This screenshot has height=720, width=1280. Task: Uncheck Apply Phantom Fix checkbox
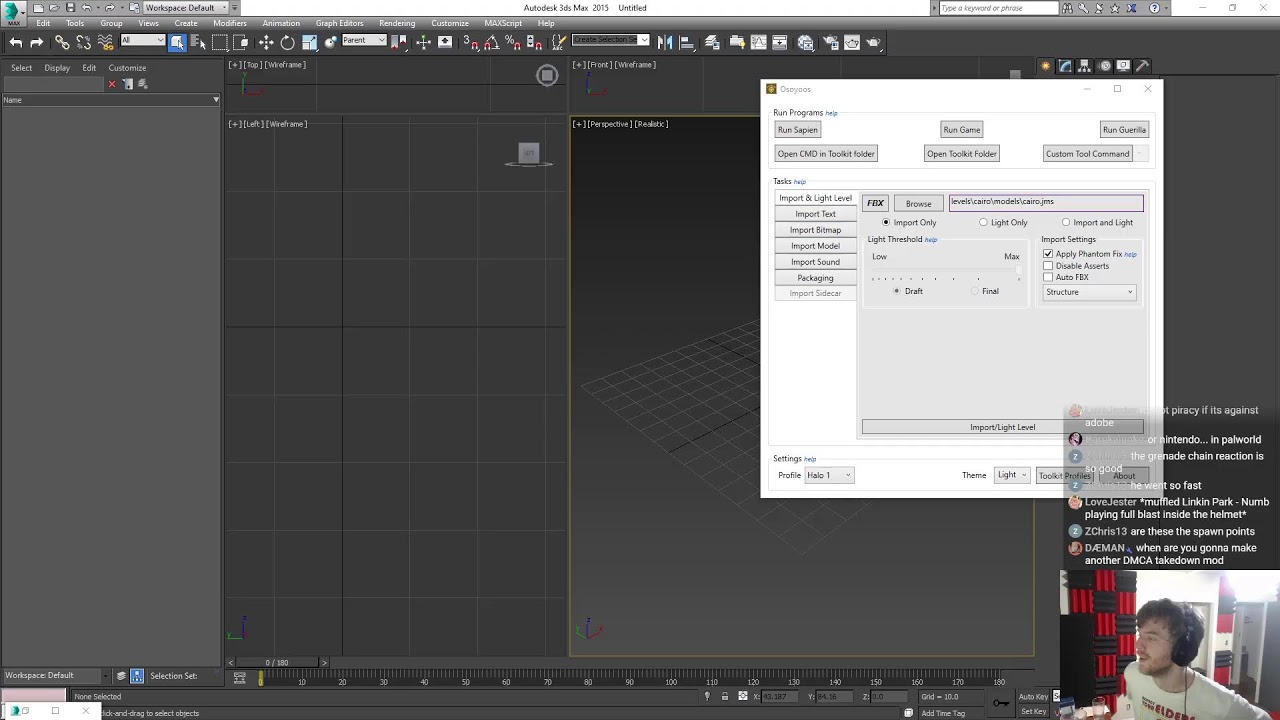[1048, 254]
